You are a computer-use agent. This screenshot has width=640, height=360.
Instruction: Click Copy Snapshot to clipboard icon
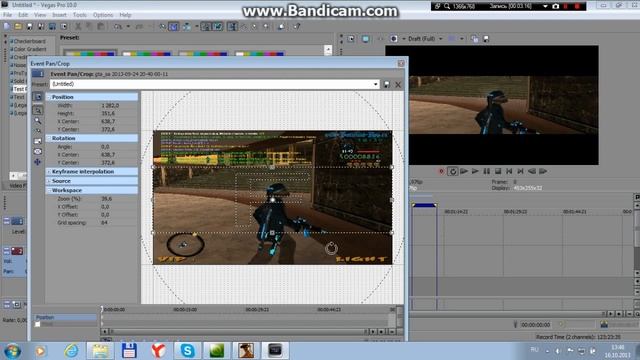click(x=475, y=39)
